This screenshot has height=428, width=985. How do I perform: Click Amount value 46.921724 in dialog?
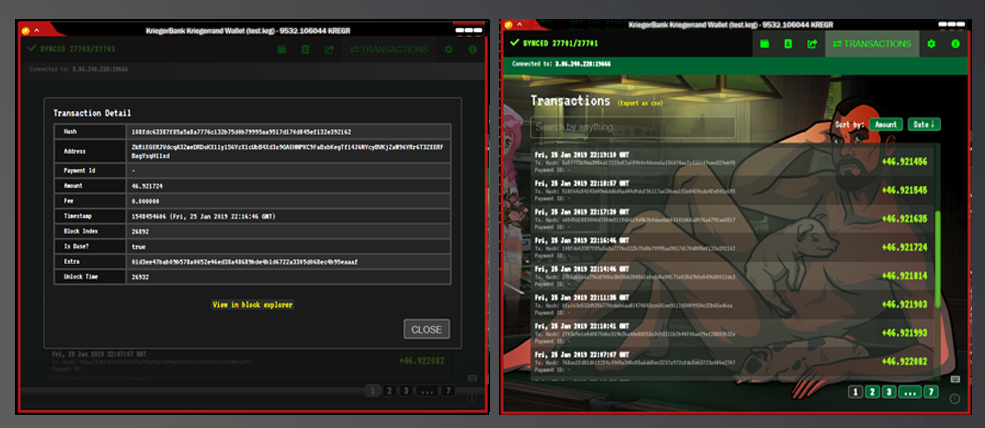pyautogui.click(x=147, y=186)
